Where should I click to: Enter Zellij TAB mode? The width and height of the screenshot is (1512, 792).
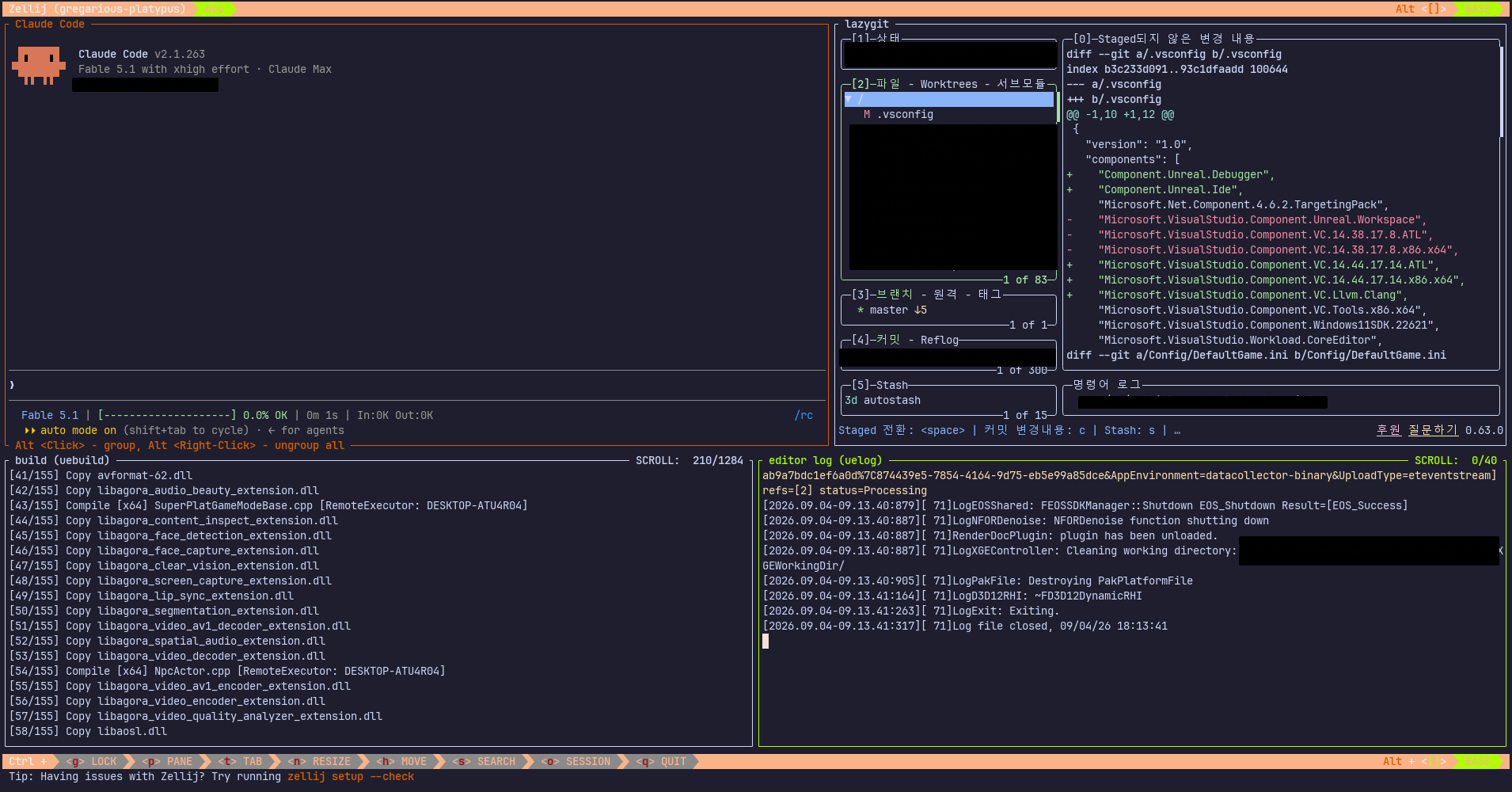click(x=241, y=762)
